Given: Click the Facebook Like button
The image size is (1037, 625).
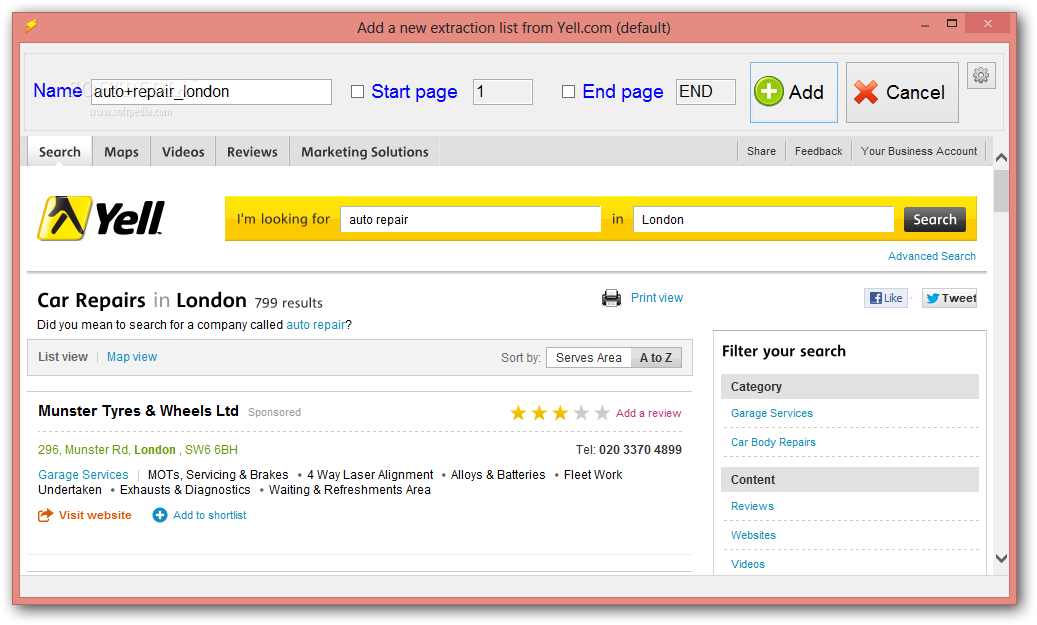Looking at the screenshot, I should pos(886,298).
